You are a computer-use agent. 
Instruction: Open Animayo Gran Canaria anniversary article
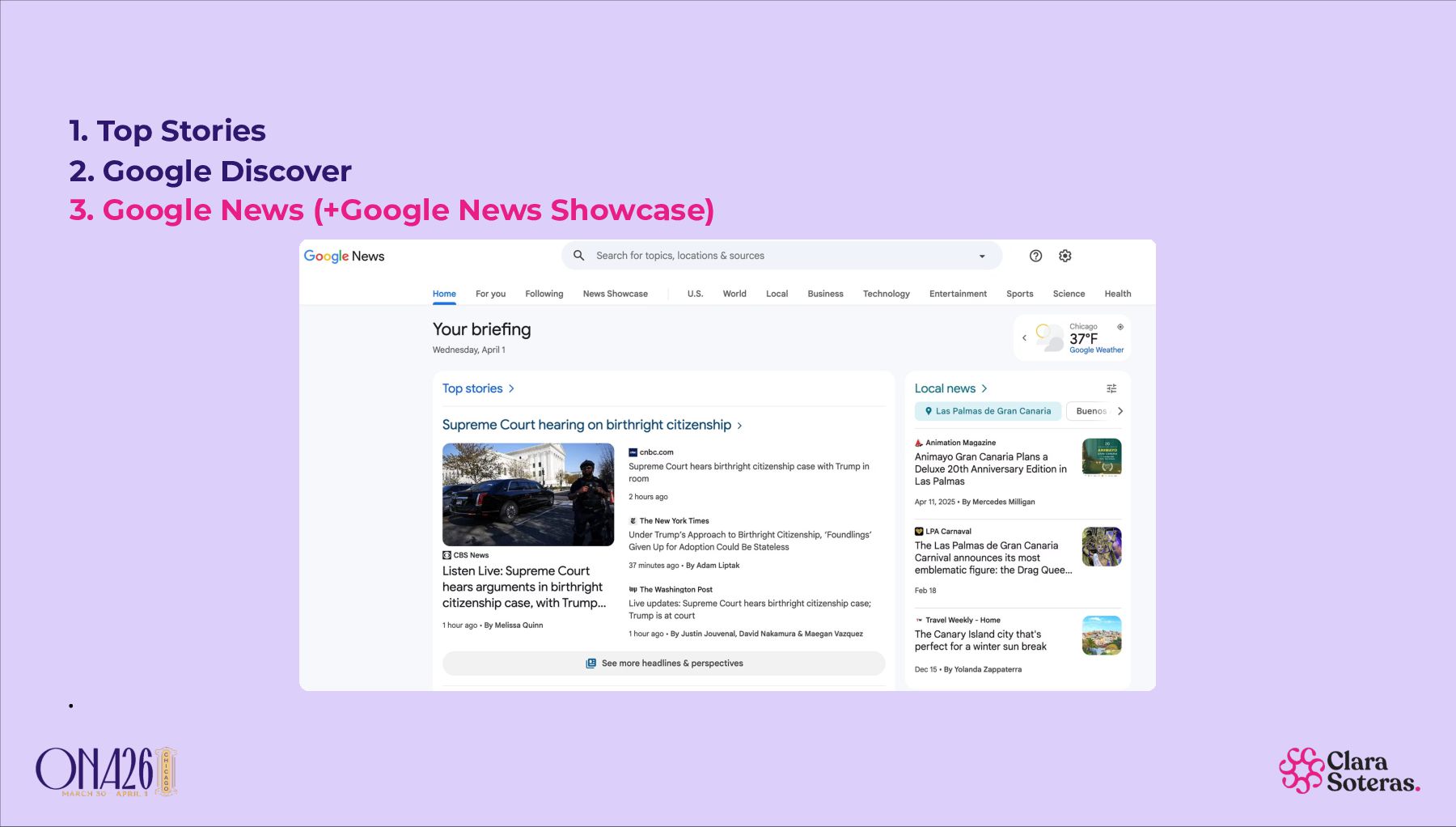click(991, 469)
